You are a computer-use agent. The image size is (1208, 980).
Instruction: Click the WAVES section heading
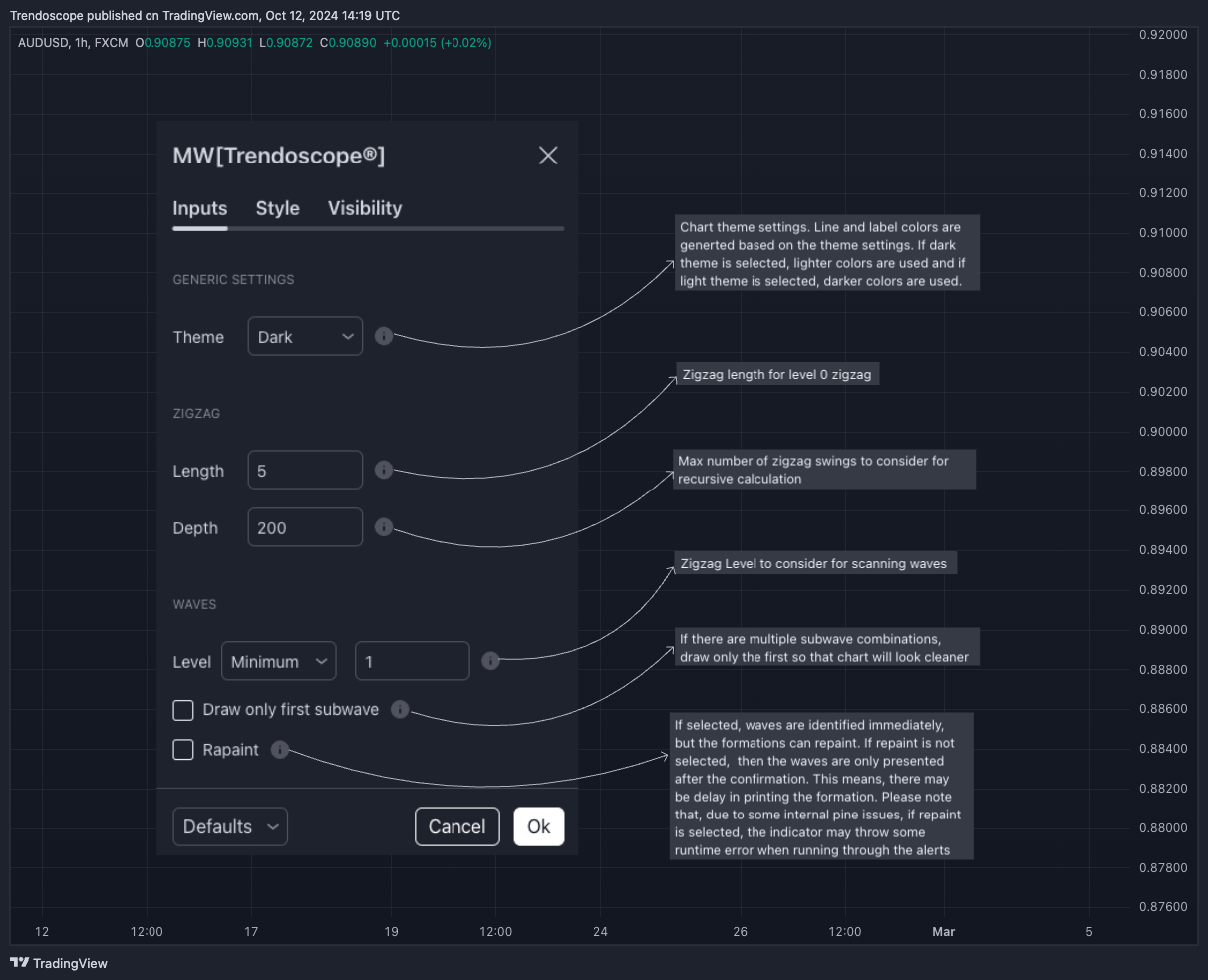point(194,604)
